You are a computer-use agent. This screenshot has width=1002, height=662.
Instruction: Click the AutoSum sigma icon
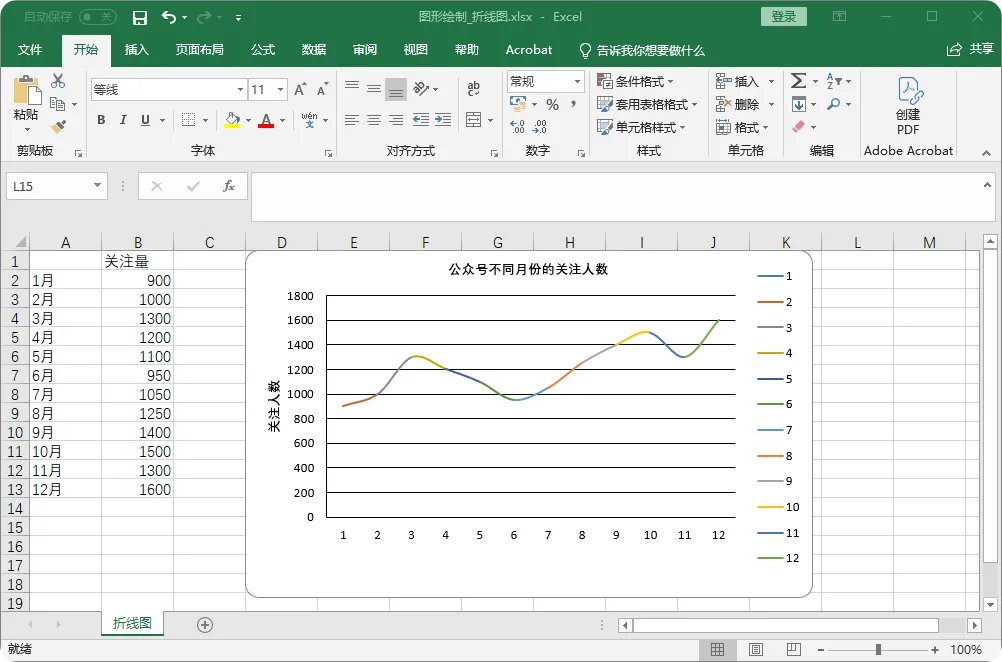[x=798, y=81]
